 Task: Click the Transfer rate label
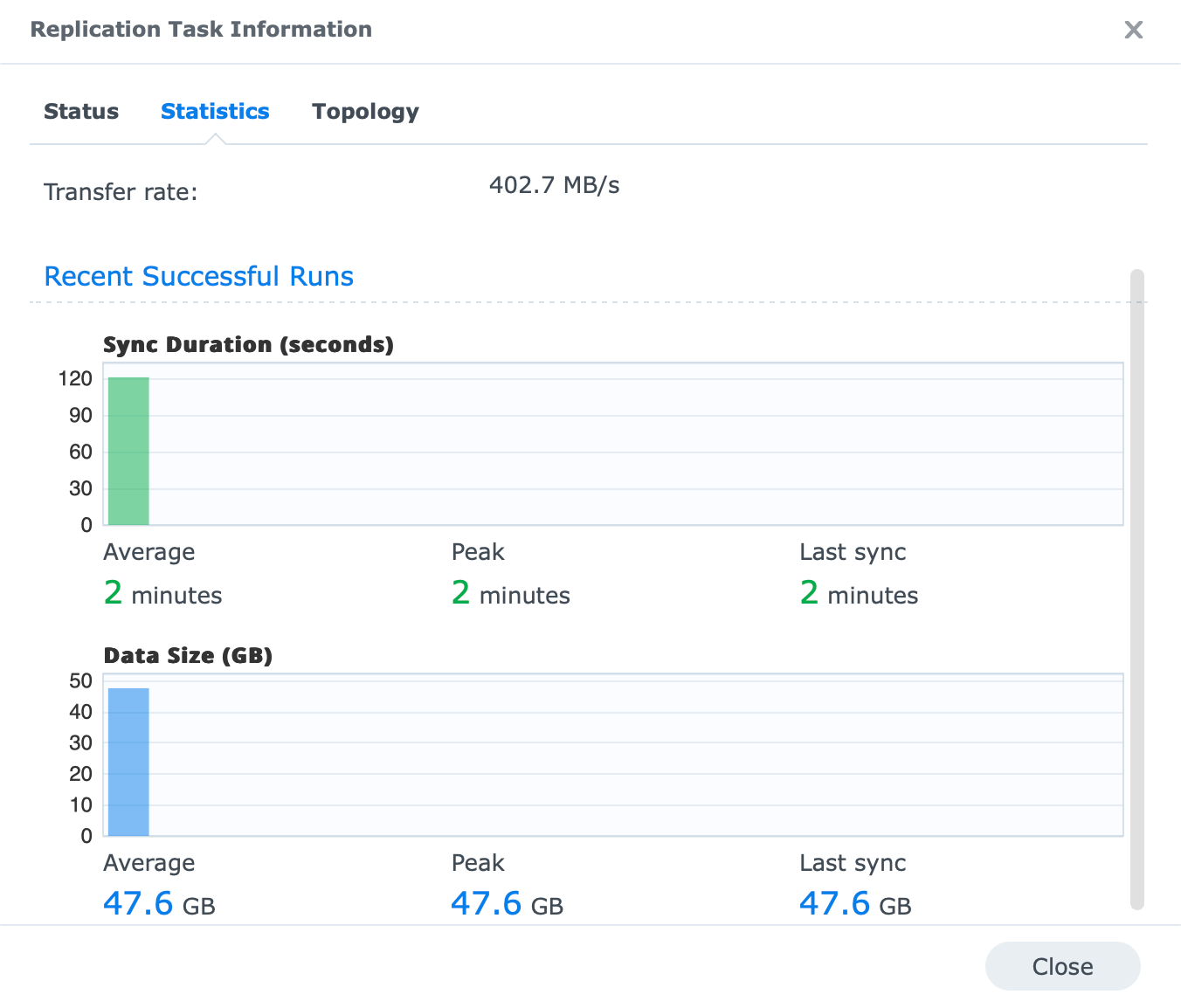(121, 192)
